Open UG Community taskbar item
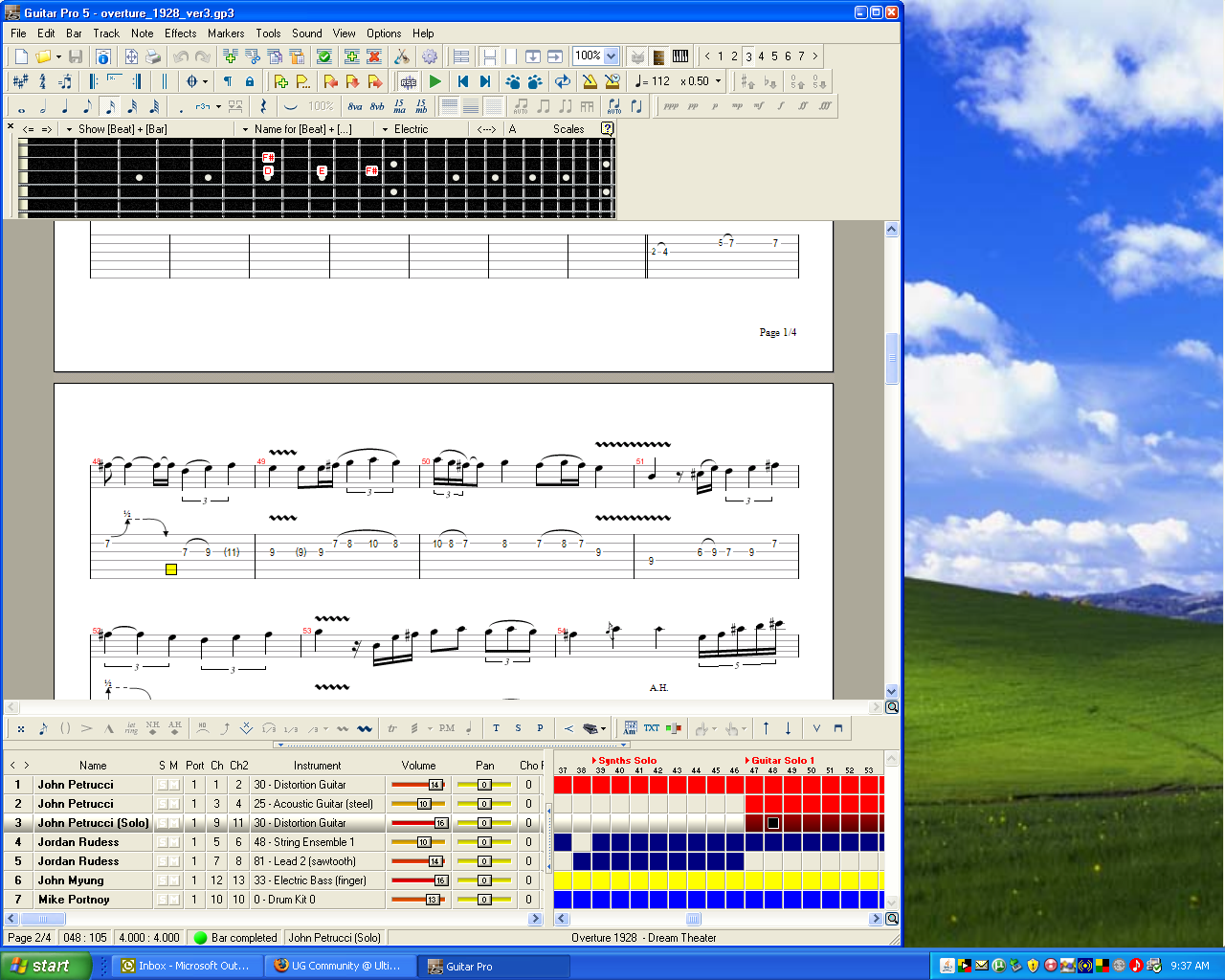This screenshot has width=1225, height=980. click(340, 966)
